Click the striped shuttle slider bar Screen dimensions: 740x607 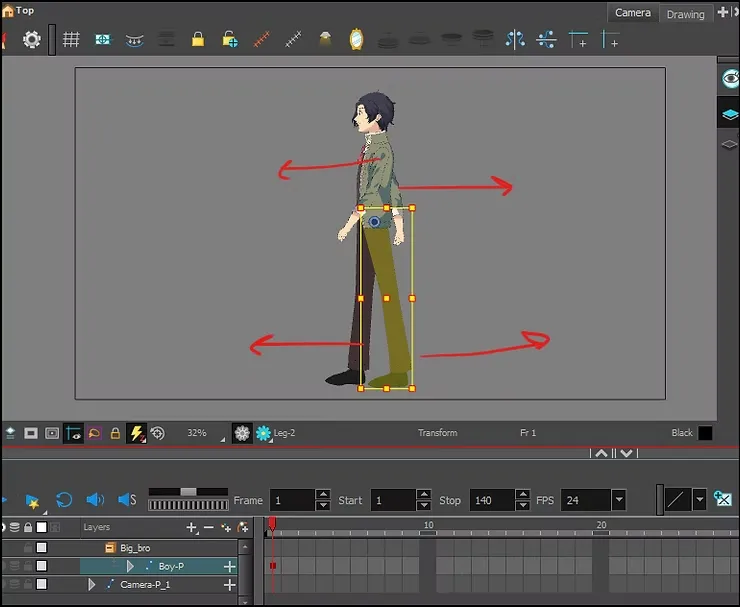tap(188, 505)
